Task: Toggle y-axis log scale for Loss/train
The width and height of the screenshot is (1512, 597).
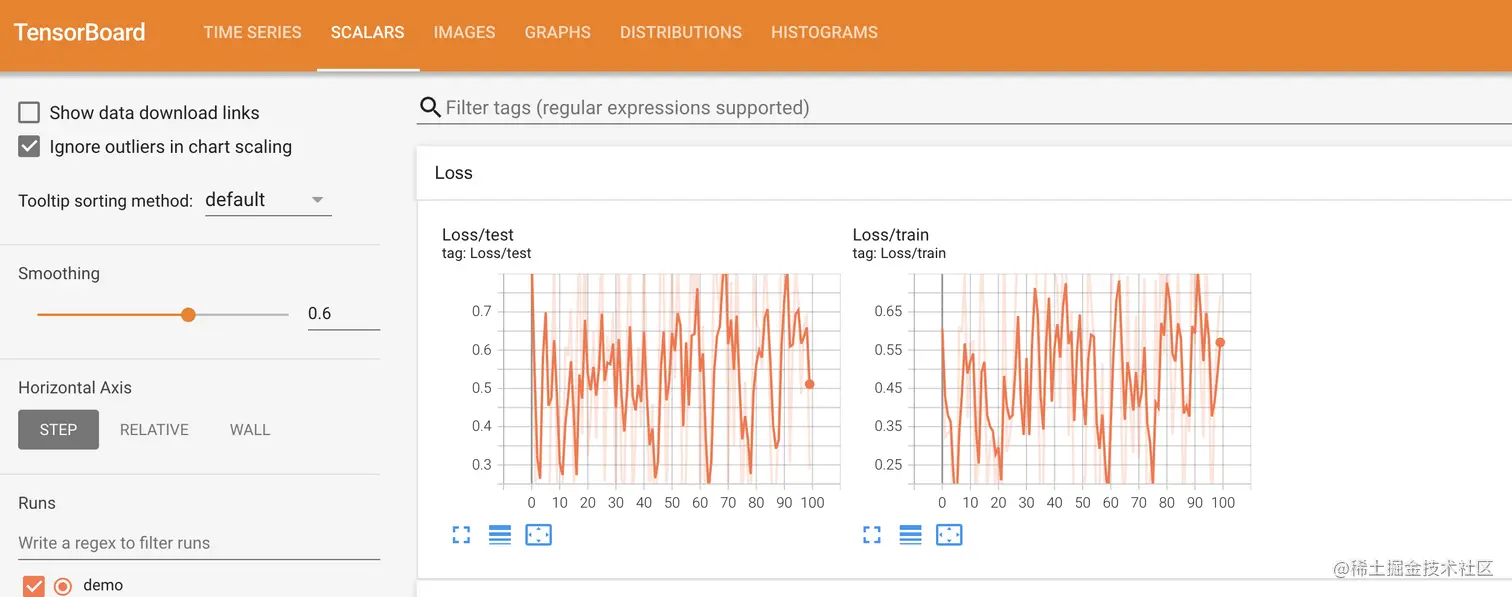Action: click(x=910, y=535)
